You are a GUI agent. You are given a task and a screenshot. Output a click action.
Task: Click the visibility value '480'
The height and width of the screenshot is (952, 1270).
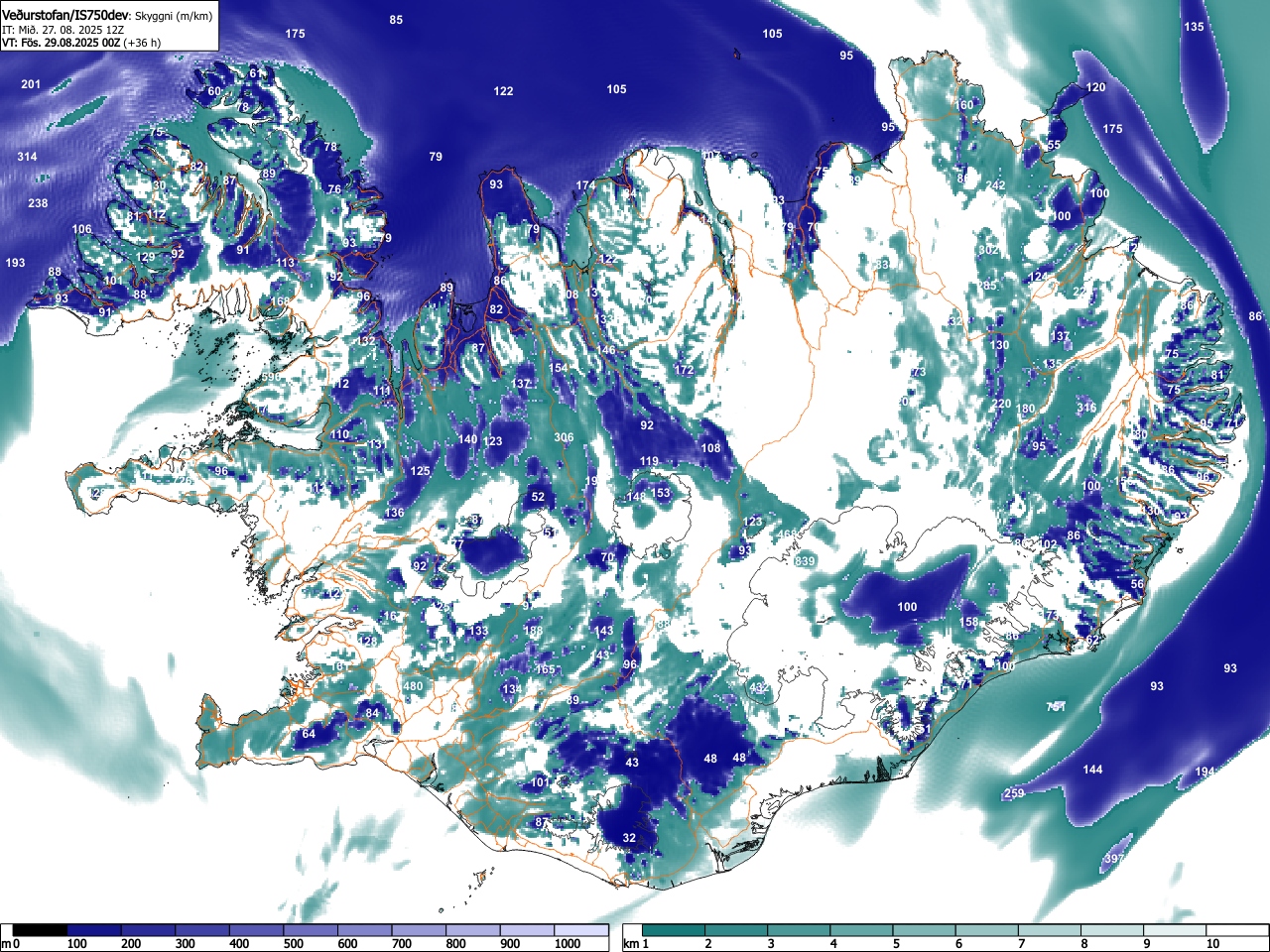click(x=413, y=686)
